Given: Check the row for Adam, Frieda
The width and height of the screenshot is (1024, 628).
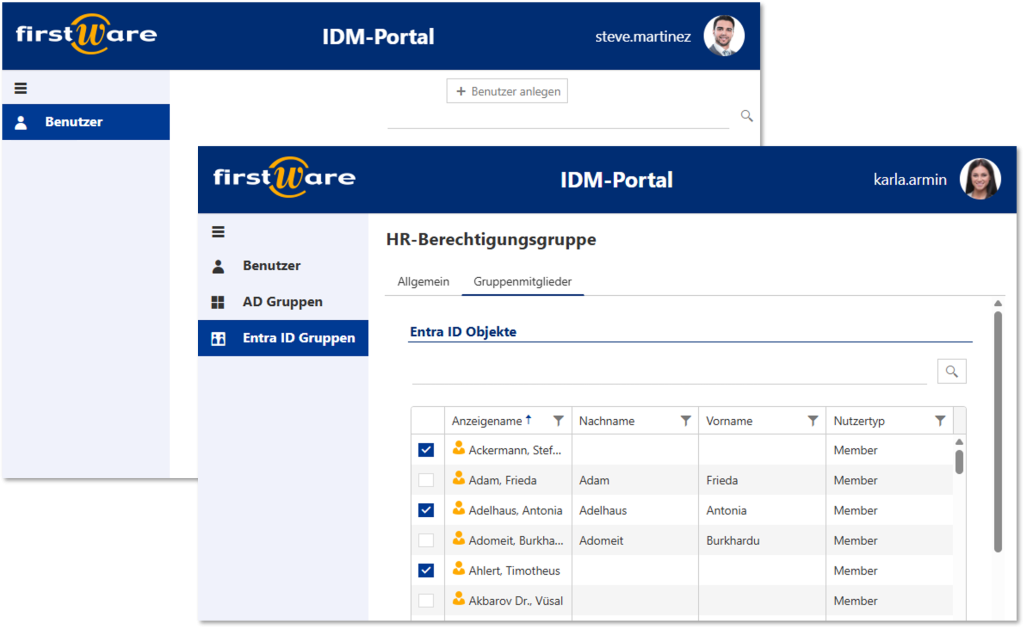Looking at the screenshot, I should (426, 480).
